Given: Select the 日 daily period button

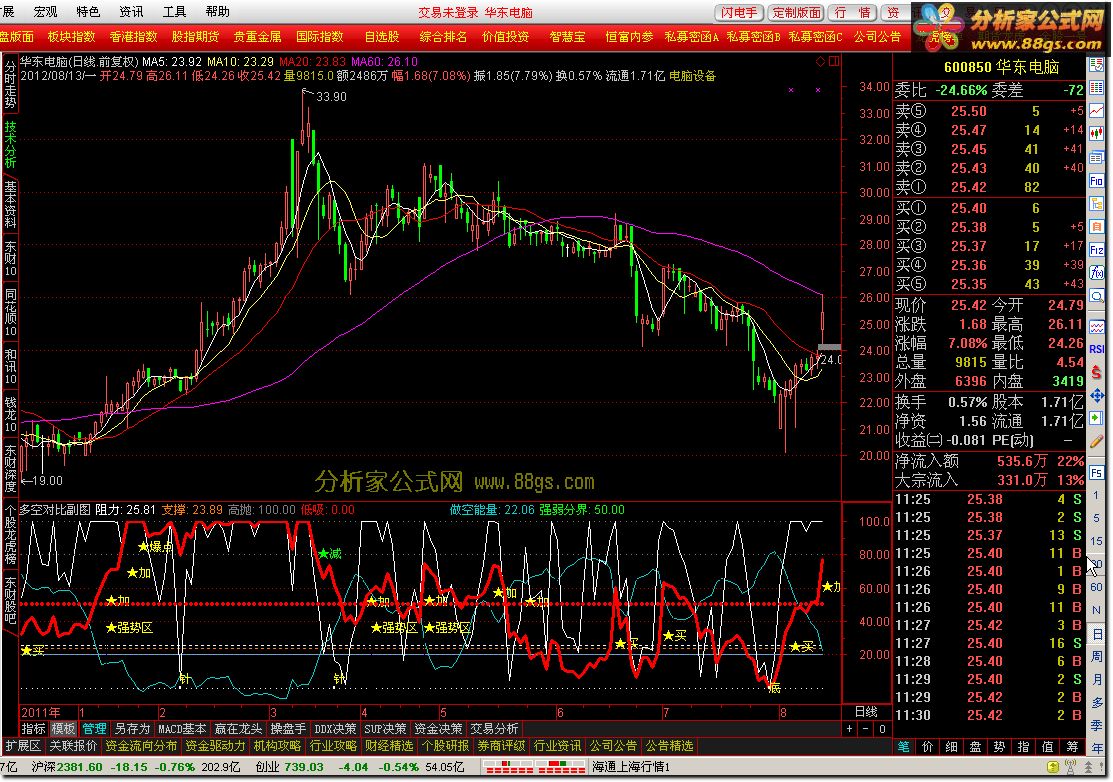Looking at the screenshot, I should point(1097,634).
